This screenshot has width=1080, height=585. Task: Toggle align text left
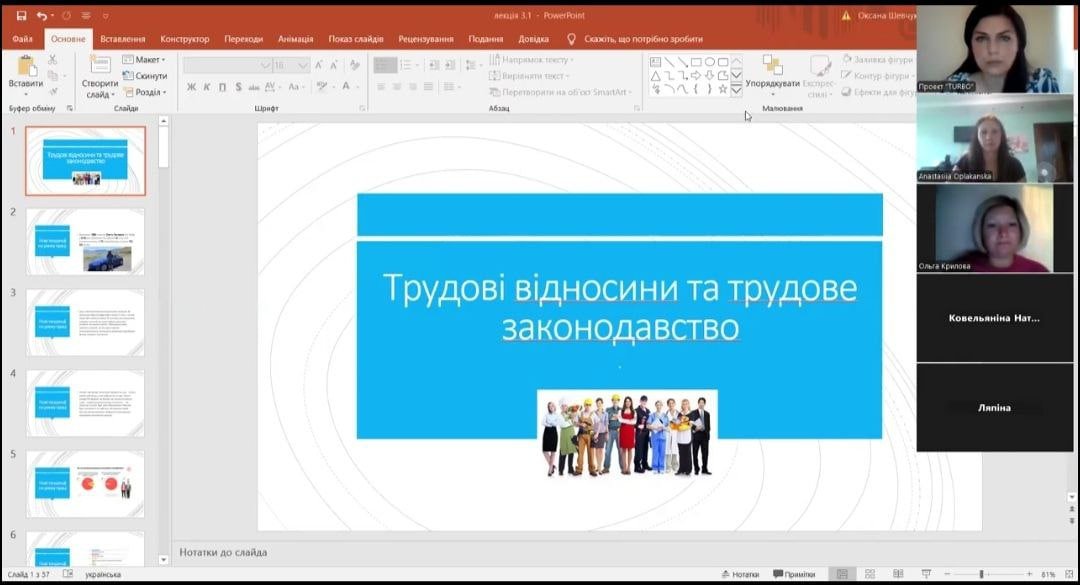(x=381, y=87)
